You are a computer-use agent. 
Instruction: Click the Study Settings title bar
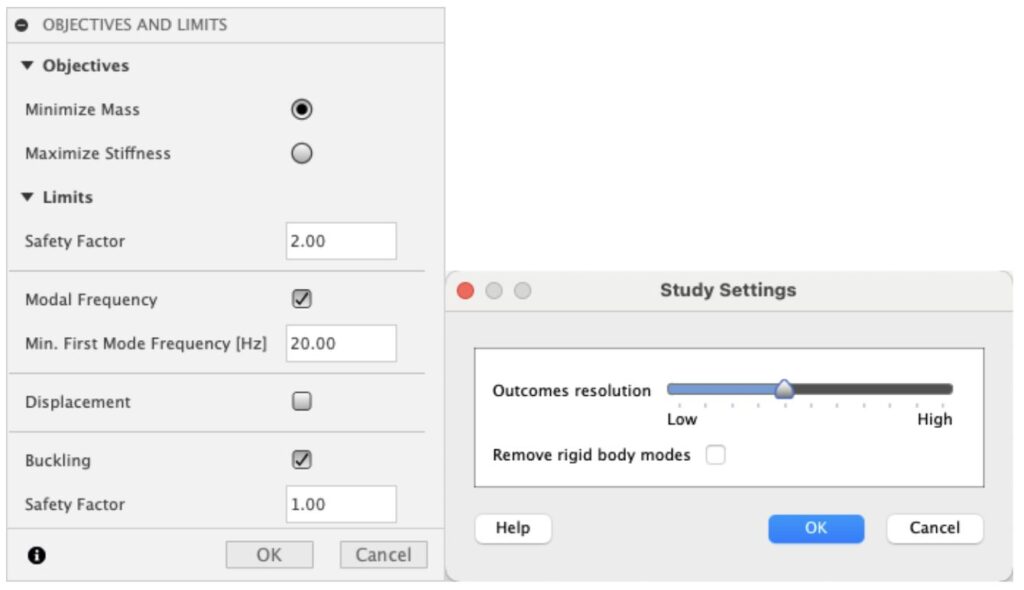[727, 290]
